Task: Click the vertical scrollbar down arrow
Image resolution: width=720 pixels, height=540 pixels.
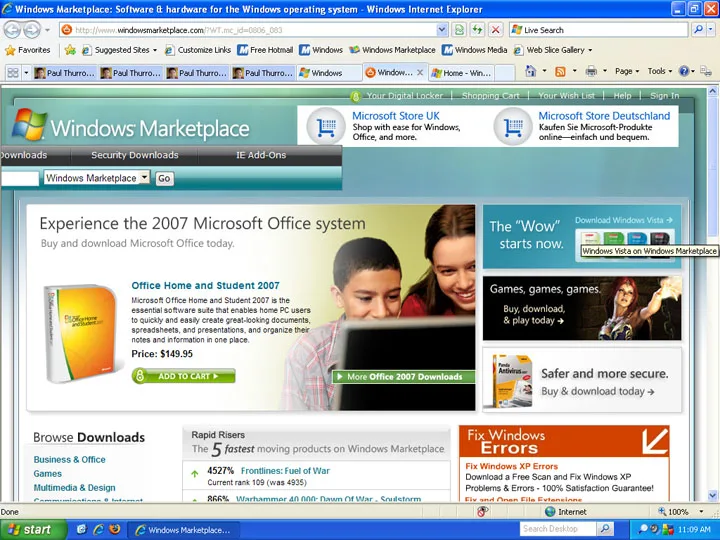Action: (x=712, y=495)
